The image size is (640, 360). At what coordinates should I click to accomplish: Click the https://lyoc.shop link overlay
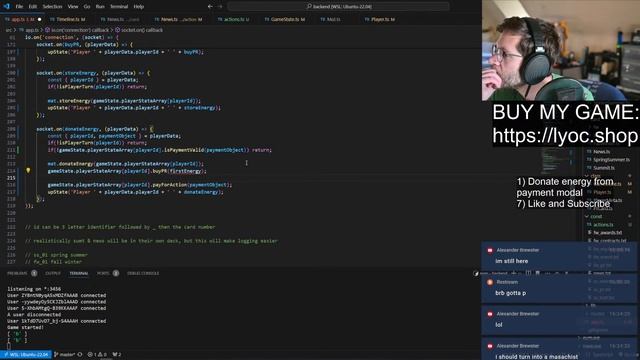pos(565,136)
